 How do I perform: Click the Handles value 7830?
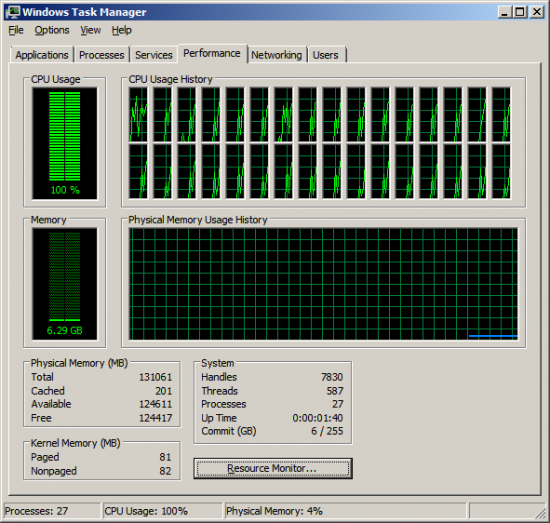[x=332, y=377]
